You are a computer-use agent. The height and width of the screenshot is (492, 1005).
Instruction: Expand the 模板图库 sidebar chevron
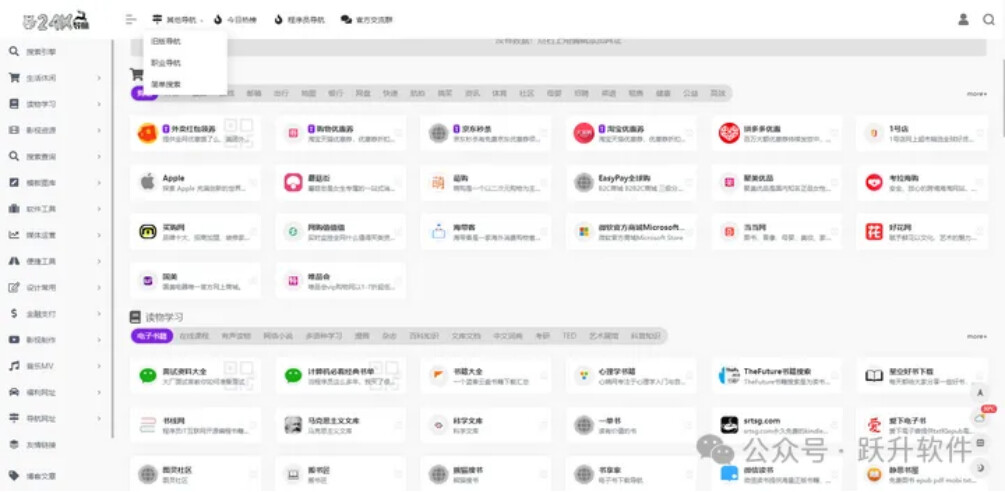point(99,183)
